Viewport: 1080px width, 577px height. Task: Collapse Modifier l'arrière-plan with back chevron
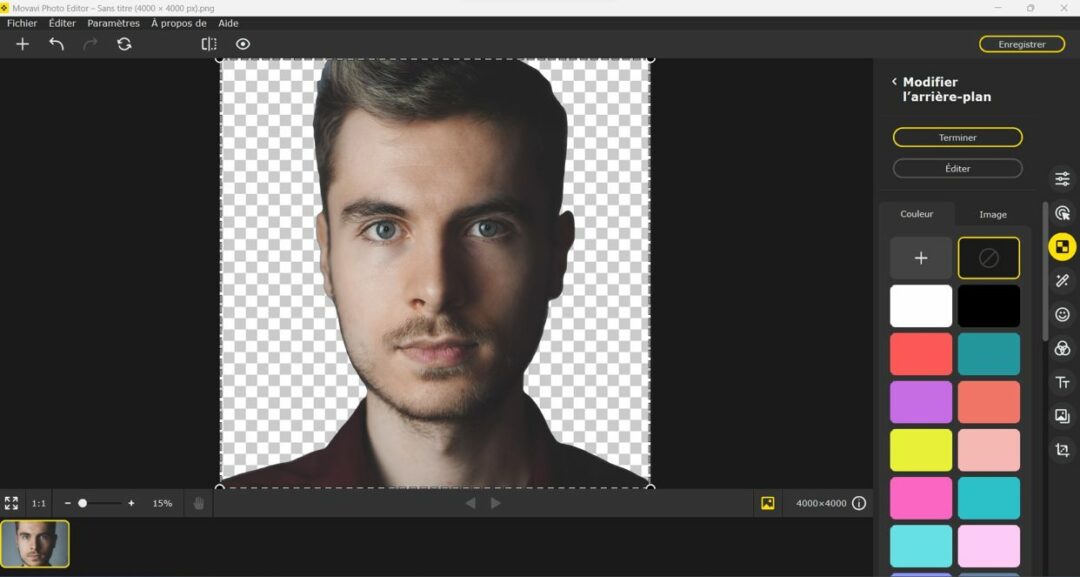tap(893, 81)
